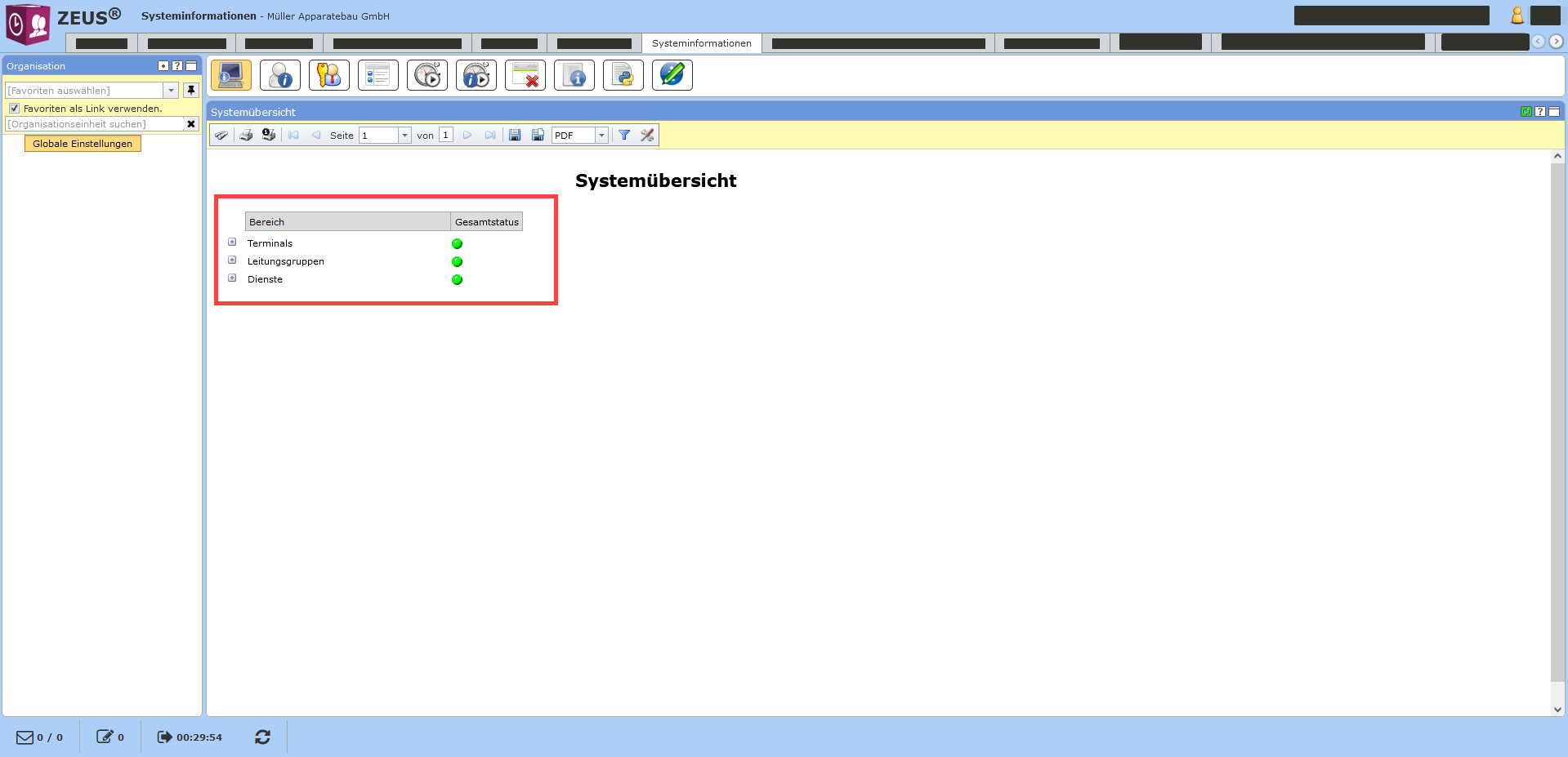Open the user information icon in toolbar
This screenshot has width=1568, height=757.
pyautogui.click(x=279, y=75)
